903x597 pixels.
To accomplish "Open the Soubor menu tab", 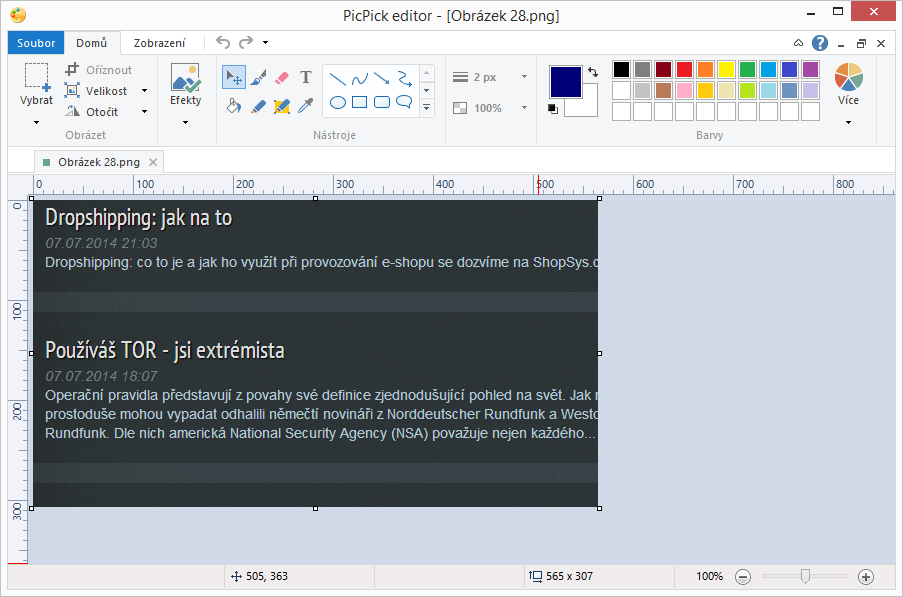I will [36, 43].
